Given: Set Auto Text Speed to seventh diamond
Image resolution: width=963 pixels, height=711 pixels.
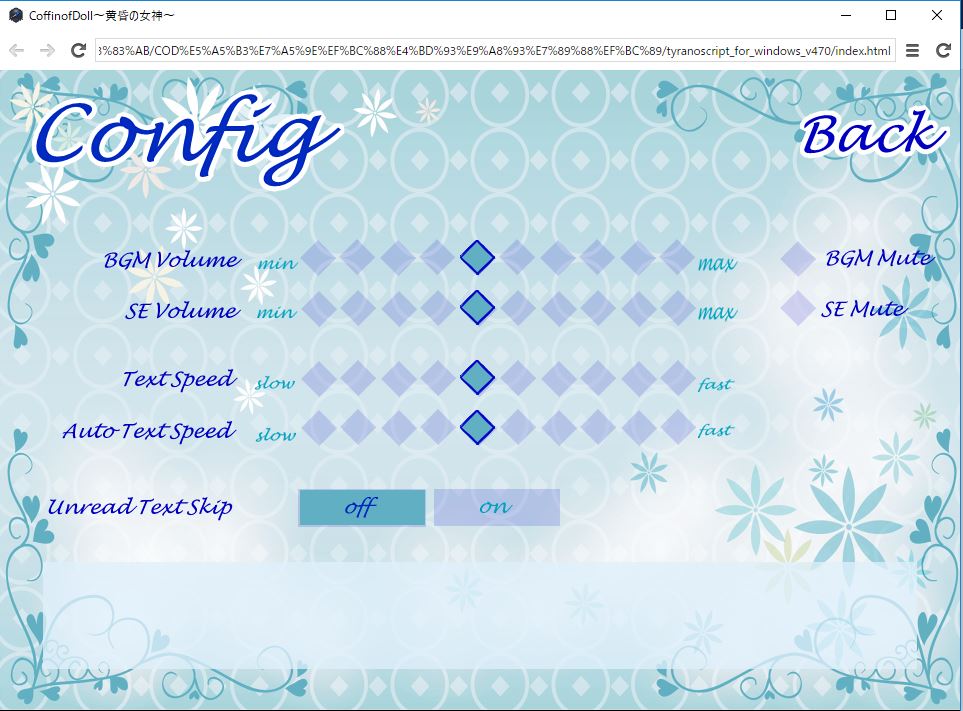Looking at the screenshot, I should 558,427.
